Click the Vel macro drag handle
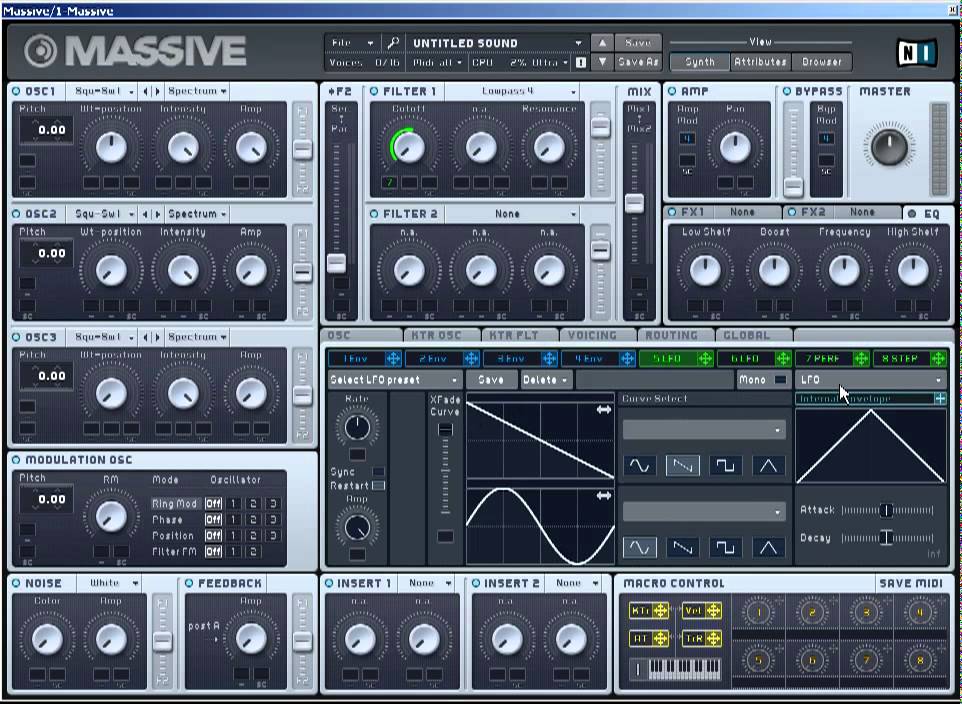962x704 pixels. [x=713, y=611]
